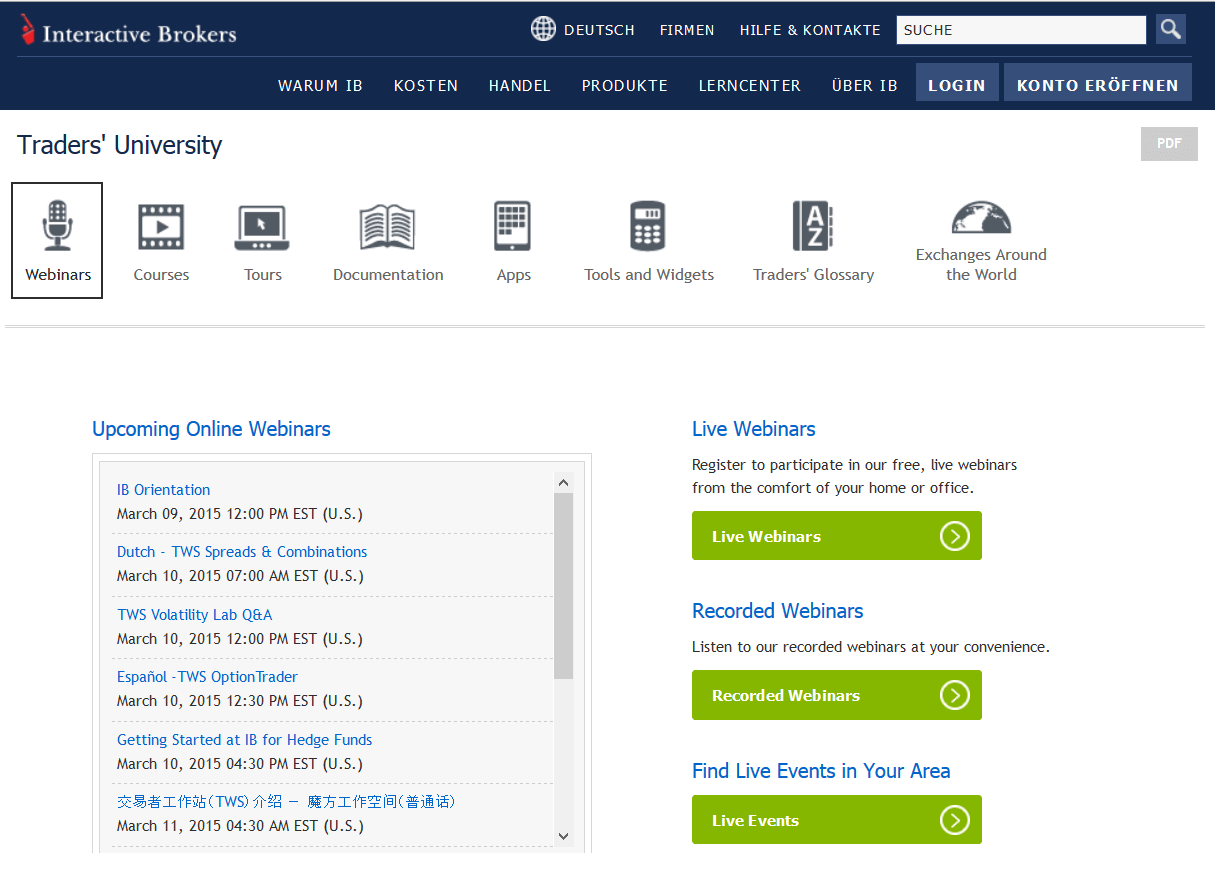The height and width of the screenshot is (888, 1220).
Task: Click the arrow circle on Recorded Webinars button
Action: pyautogui.click(x=955, y=695)
